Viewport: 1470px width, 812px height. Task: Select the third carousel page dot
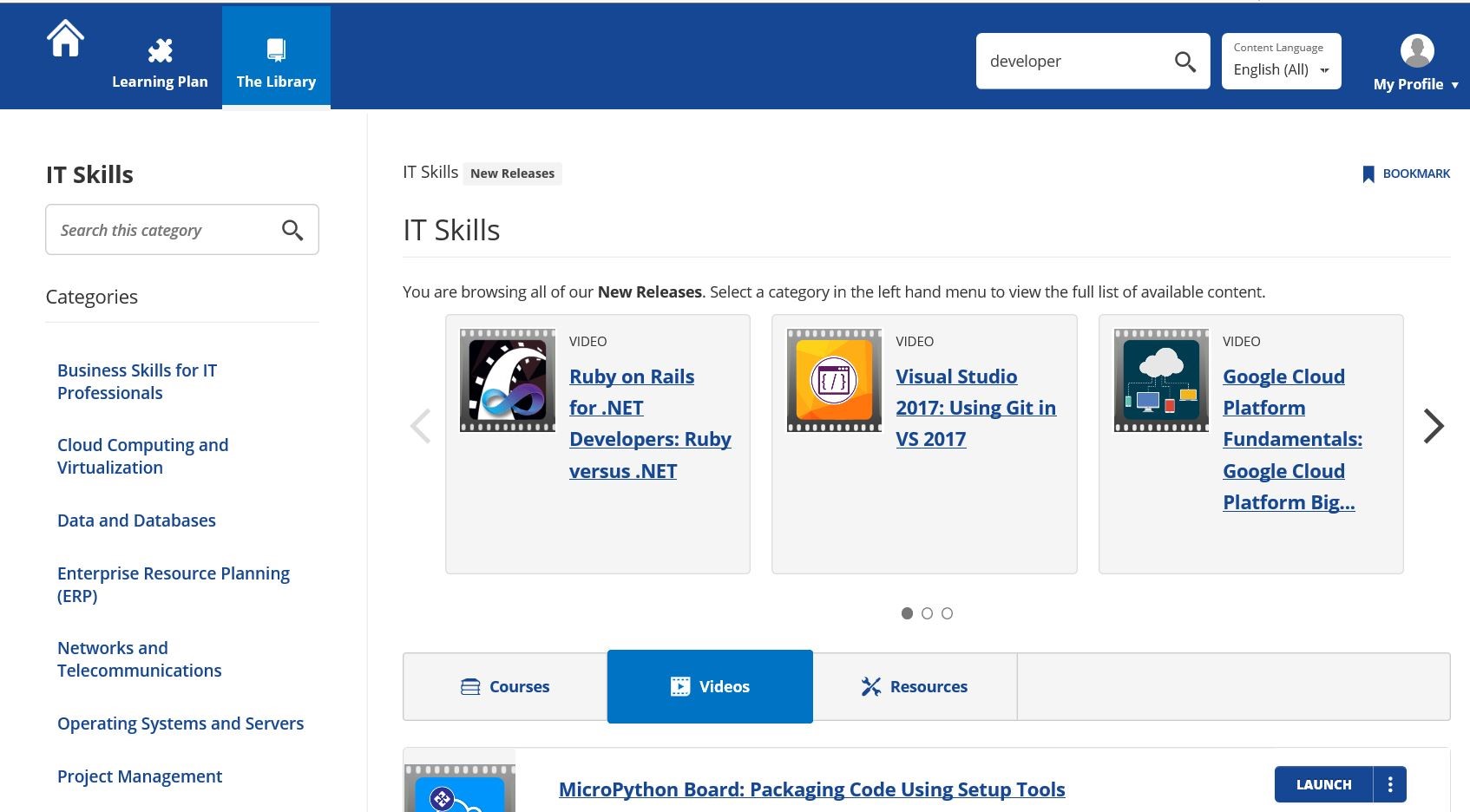coord(947,613)
